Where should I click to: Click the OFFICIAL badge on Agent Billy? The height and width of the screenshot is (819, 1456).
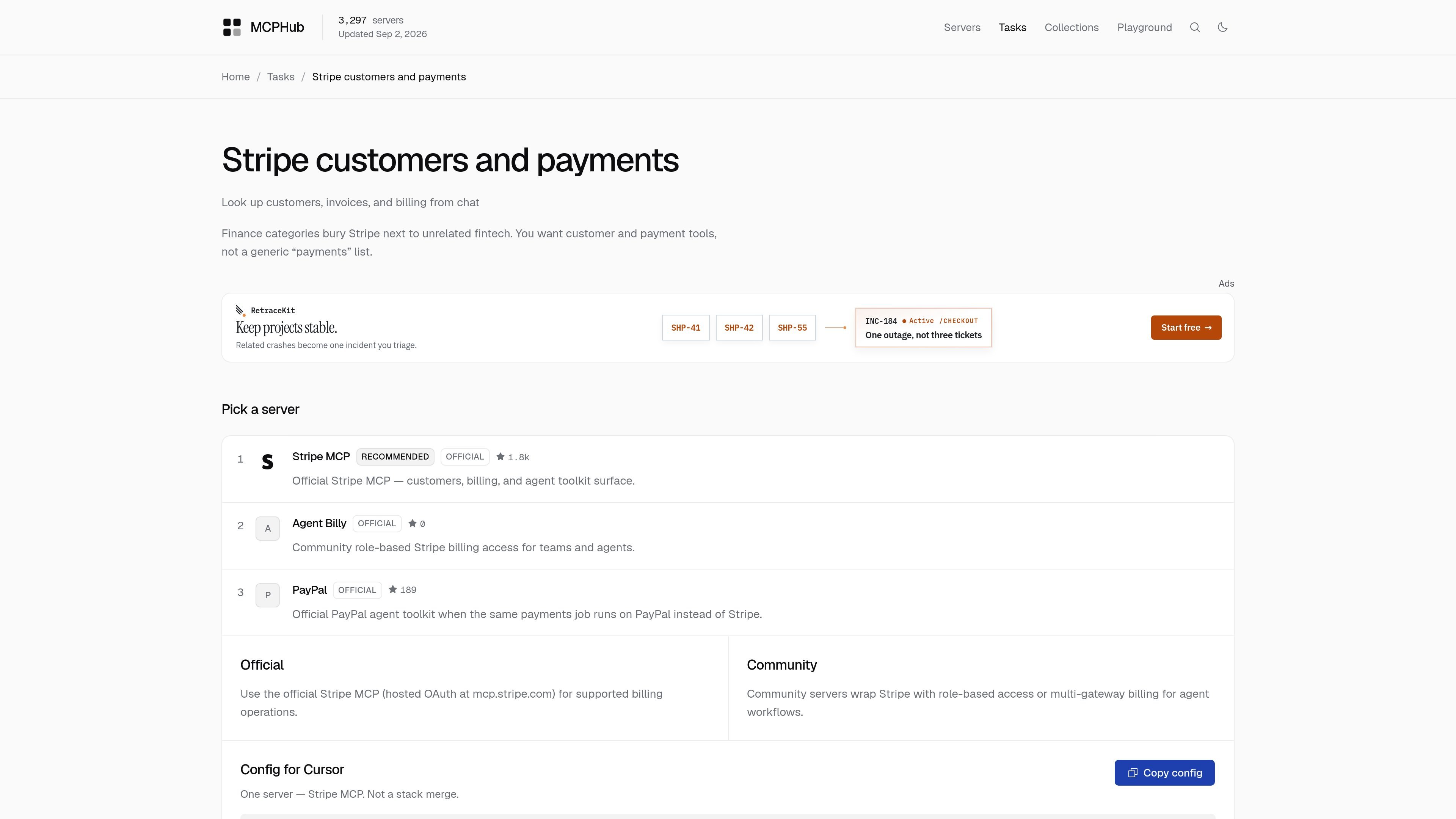(x=377, y=523)
